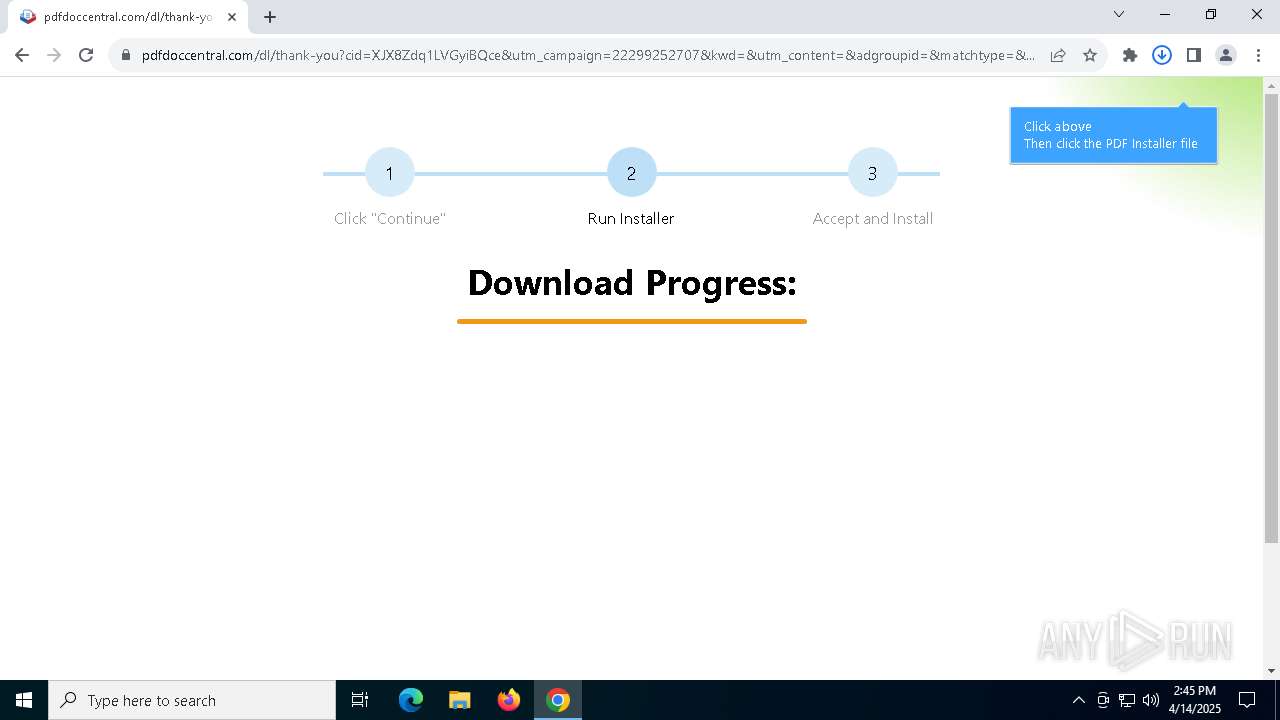Minimize the Chrome window
The image size is (1280, 720).
(1165, 14)
